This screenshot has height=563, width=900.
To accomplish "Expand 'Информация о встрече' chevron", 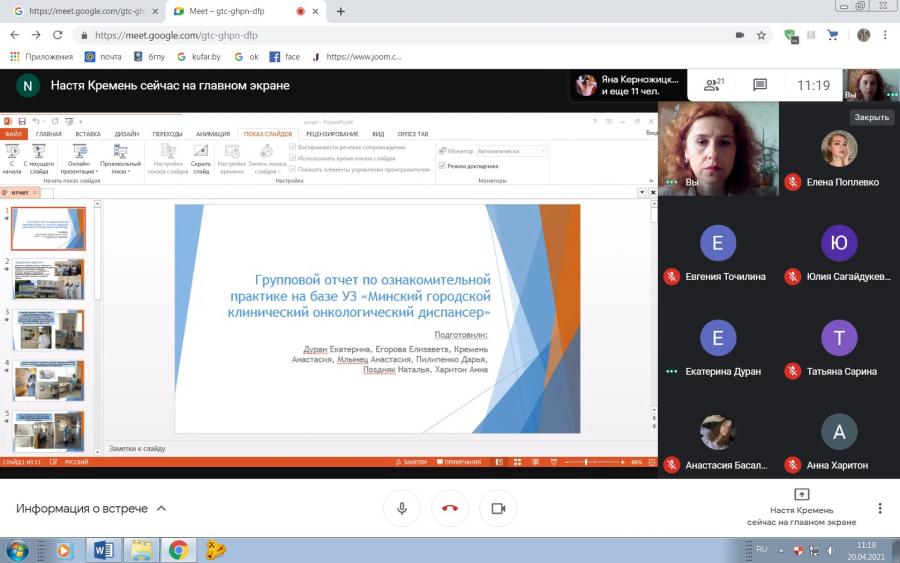I will 161,508.
